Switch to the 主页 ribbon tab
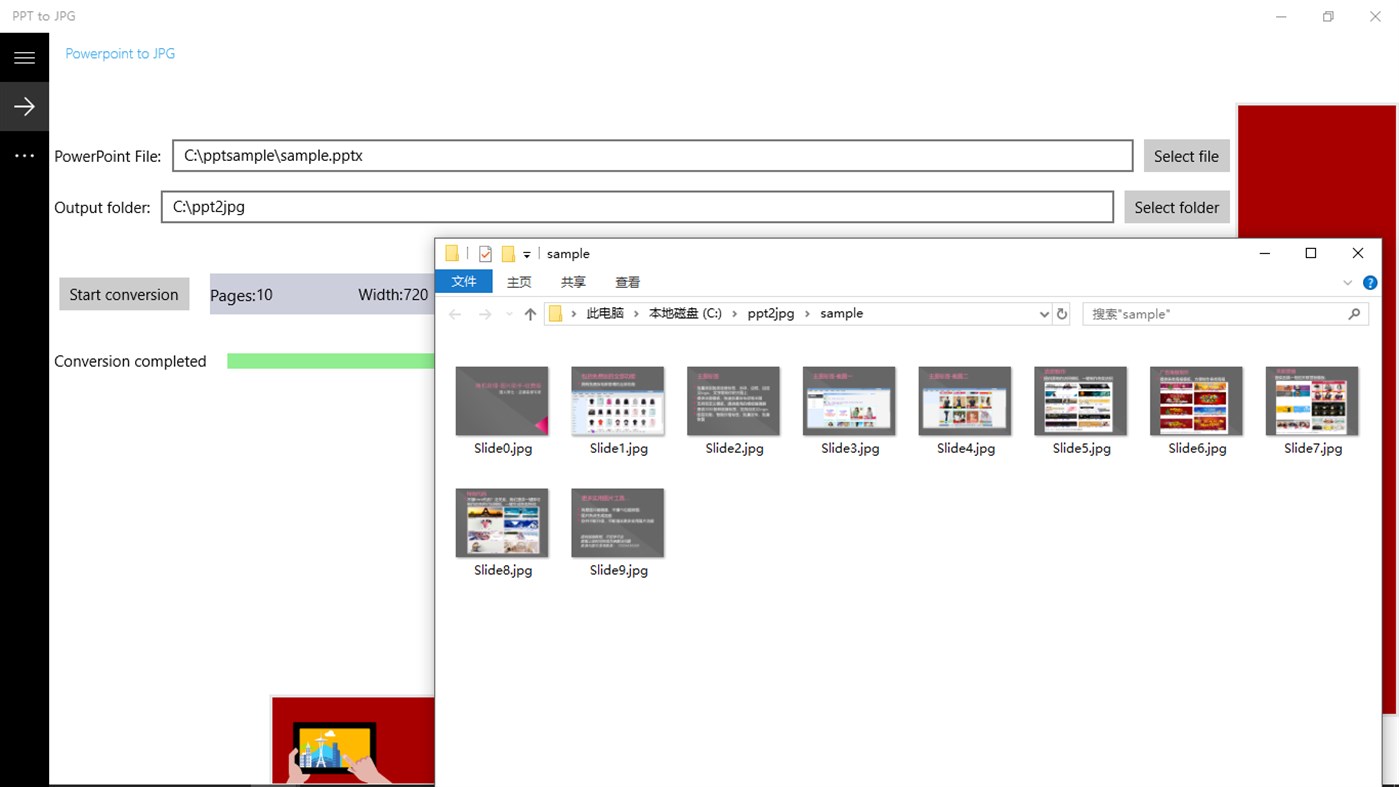This screenshot has height=787, width=1399. tap(518, 281)
